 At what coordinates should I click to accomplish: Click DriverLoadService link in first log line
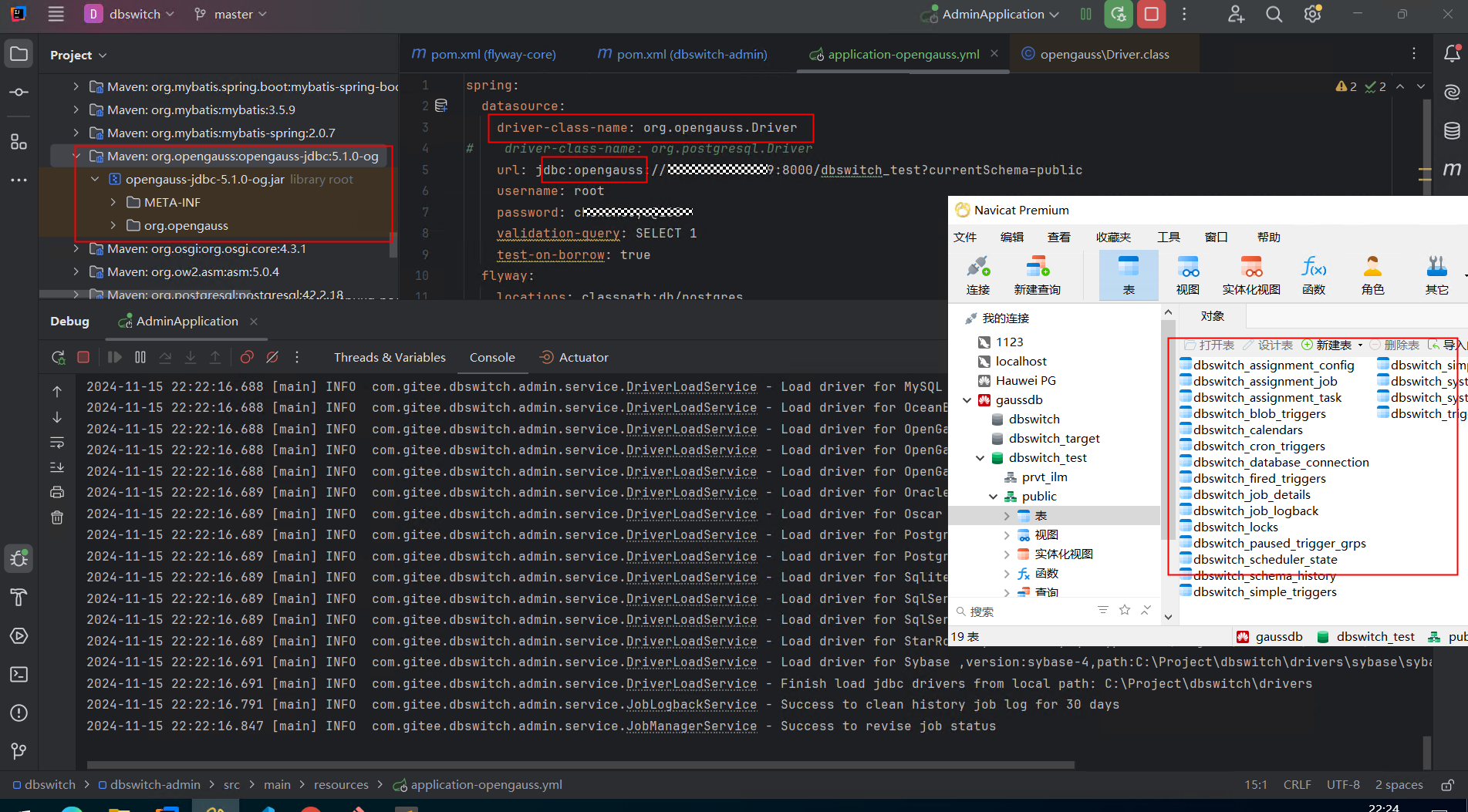691,386
